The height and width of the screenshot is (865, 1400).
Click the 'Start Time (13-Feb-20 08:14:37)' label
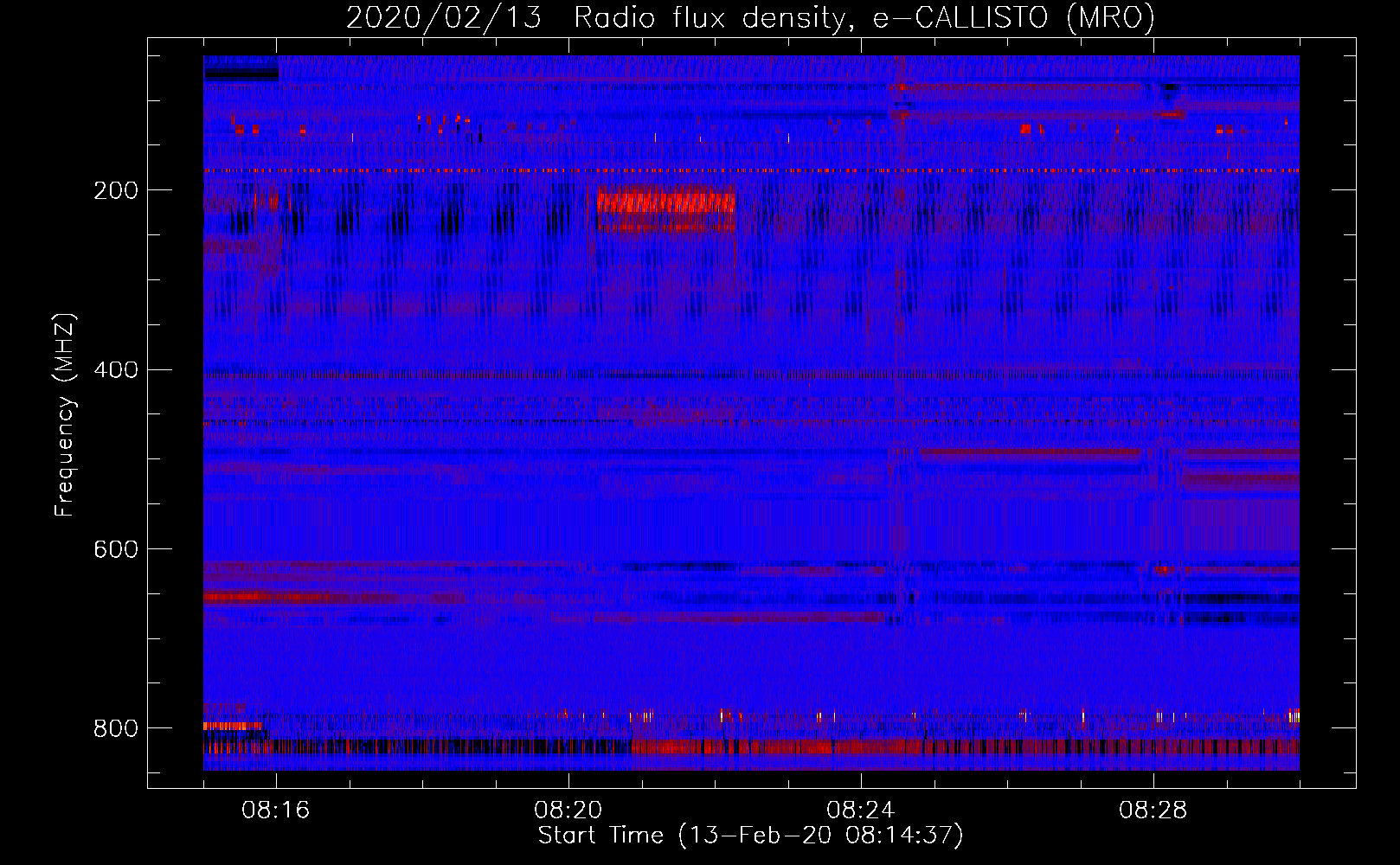click(750, 835)
